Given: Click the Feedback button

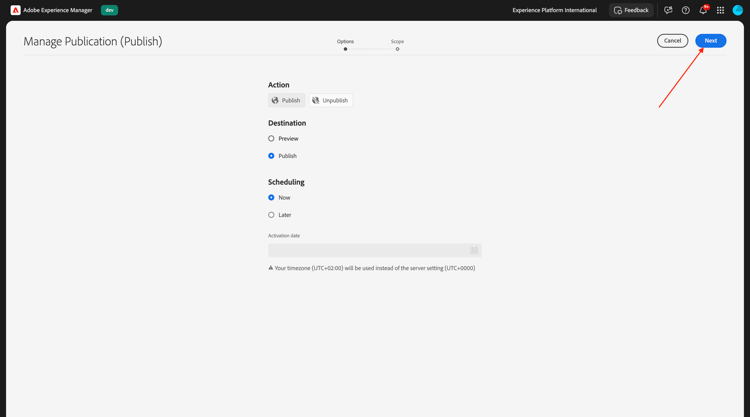Looking at the screenshot, I should point(631,10).
